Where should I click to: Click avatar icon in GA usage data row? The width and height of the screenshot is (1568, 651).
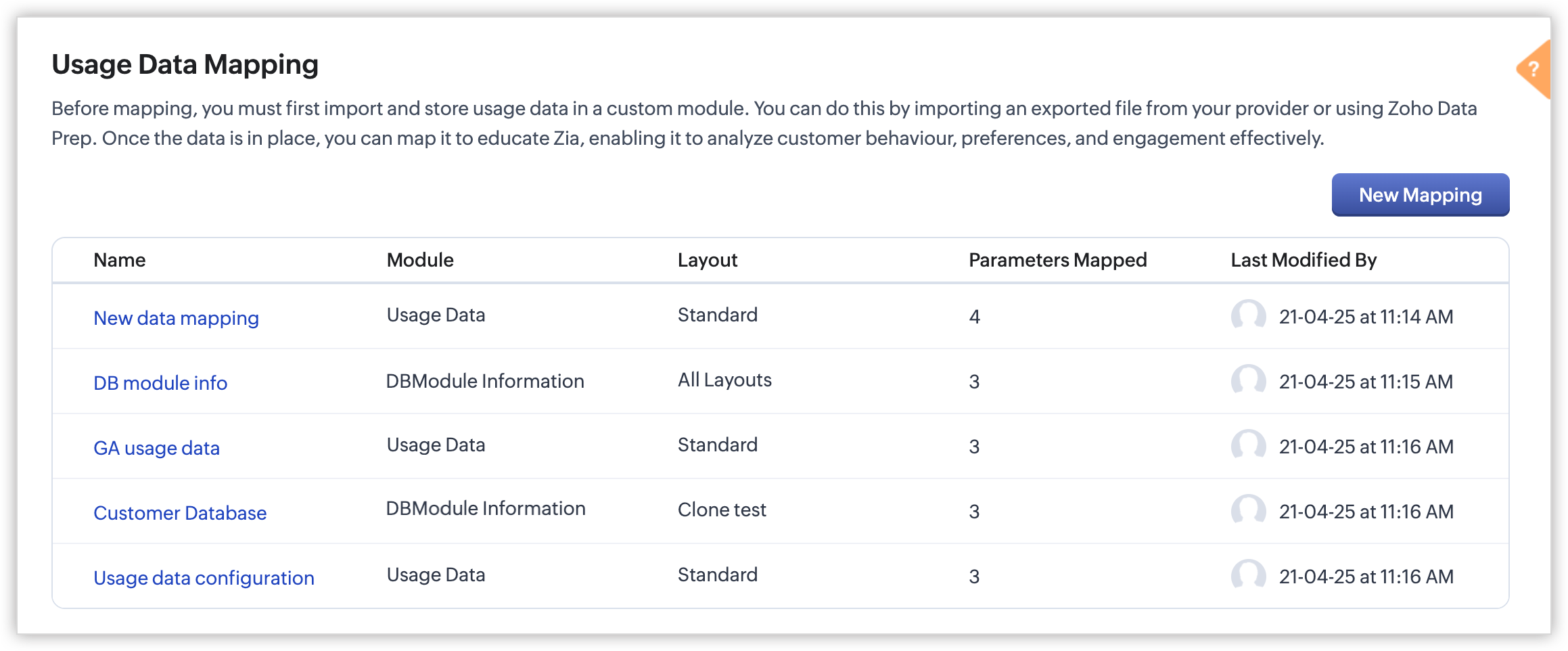(1248, 446)
